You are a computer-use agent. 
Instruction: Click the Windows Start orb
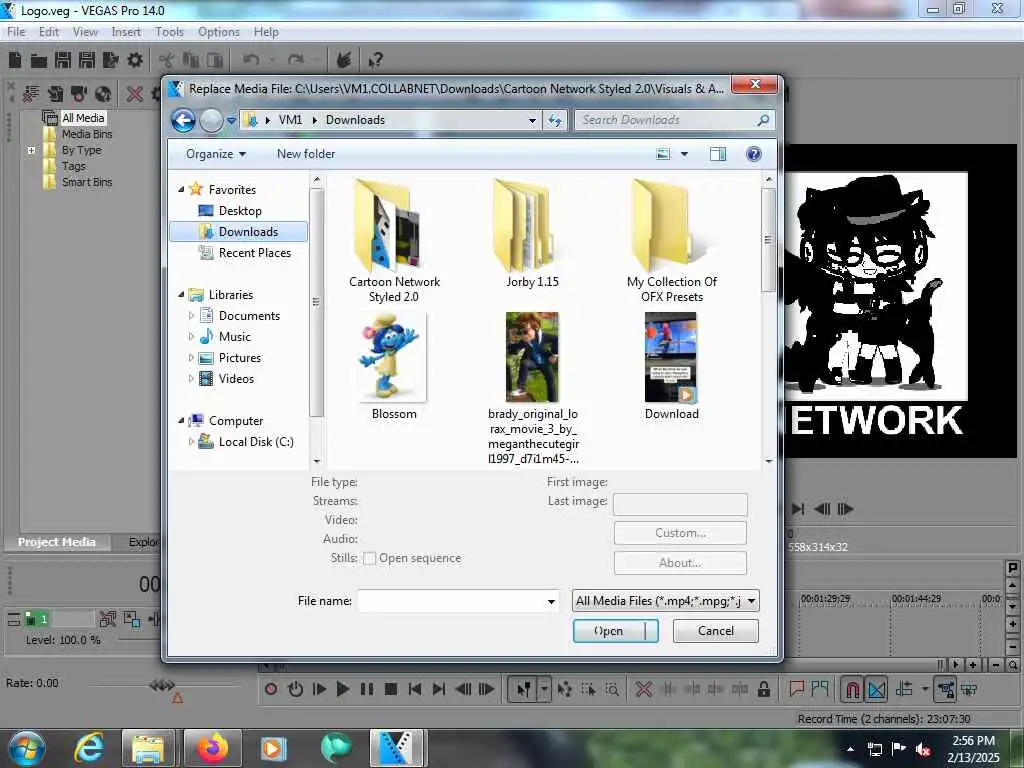(27, 748)
